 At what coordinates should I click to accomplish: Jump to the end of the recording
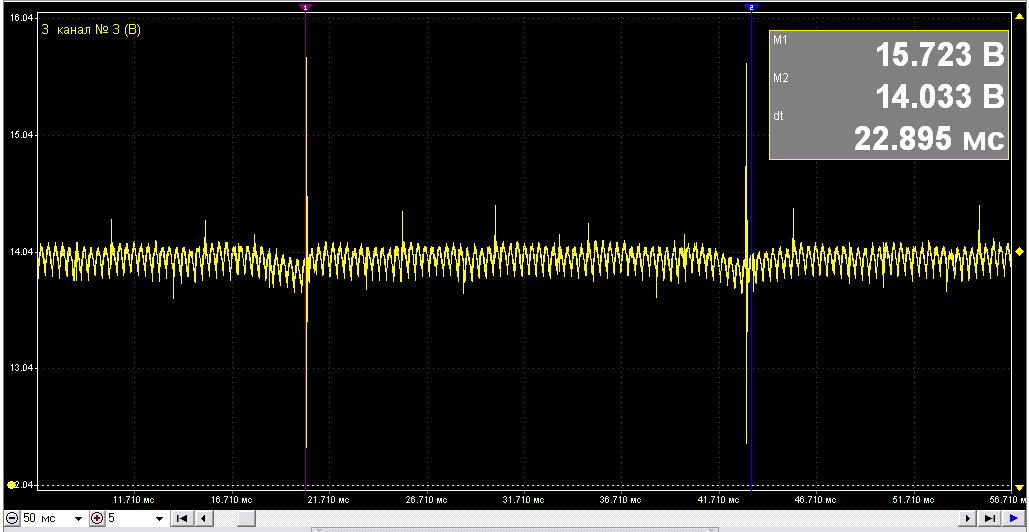[x=988, y=519]
